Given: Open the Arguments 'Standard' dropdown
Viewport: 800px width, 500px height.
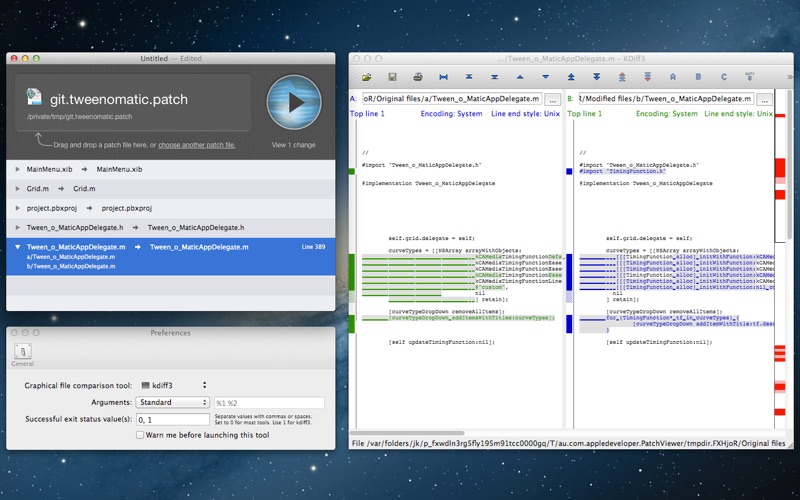Looking at the screenshot, I should click(x=172, y=403).
